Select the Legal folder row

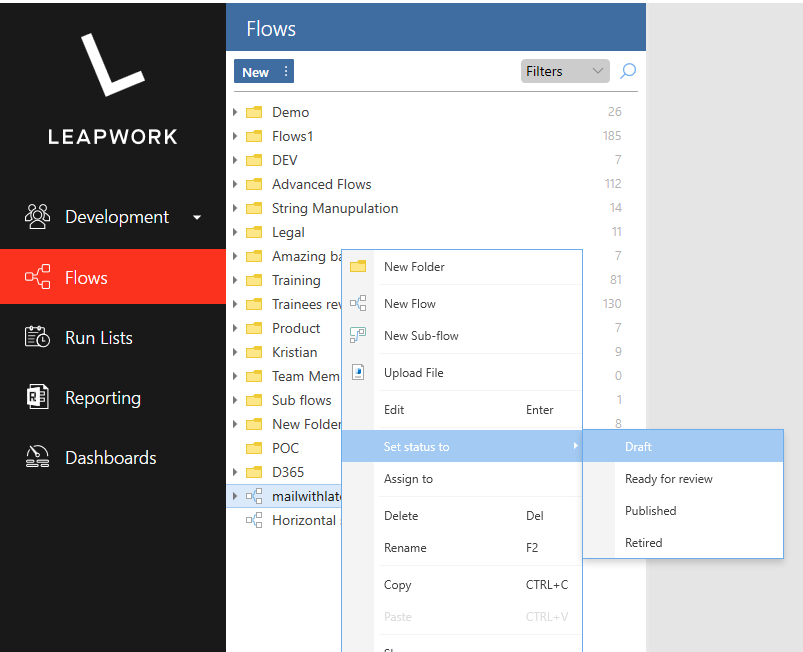click(x=436, y=232)
